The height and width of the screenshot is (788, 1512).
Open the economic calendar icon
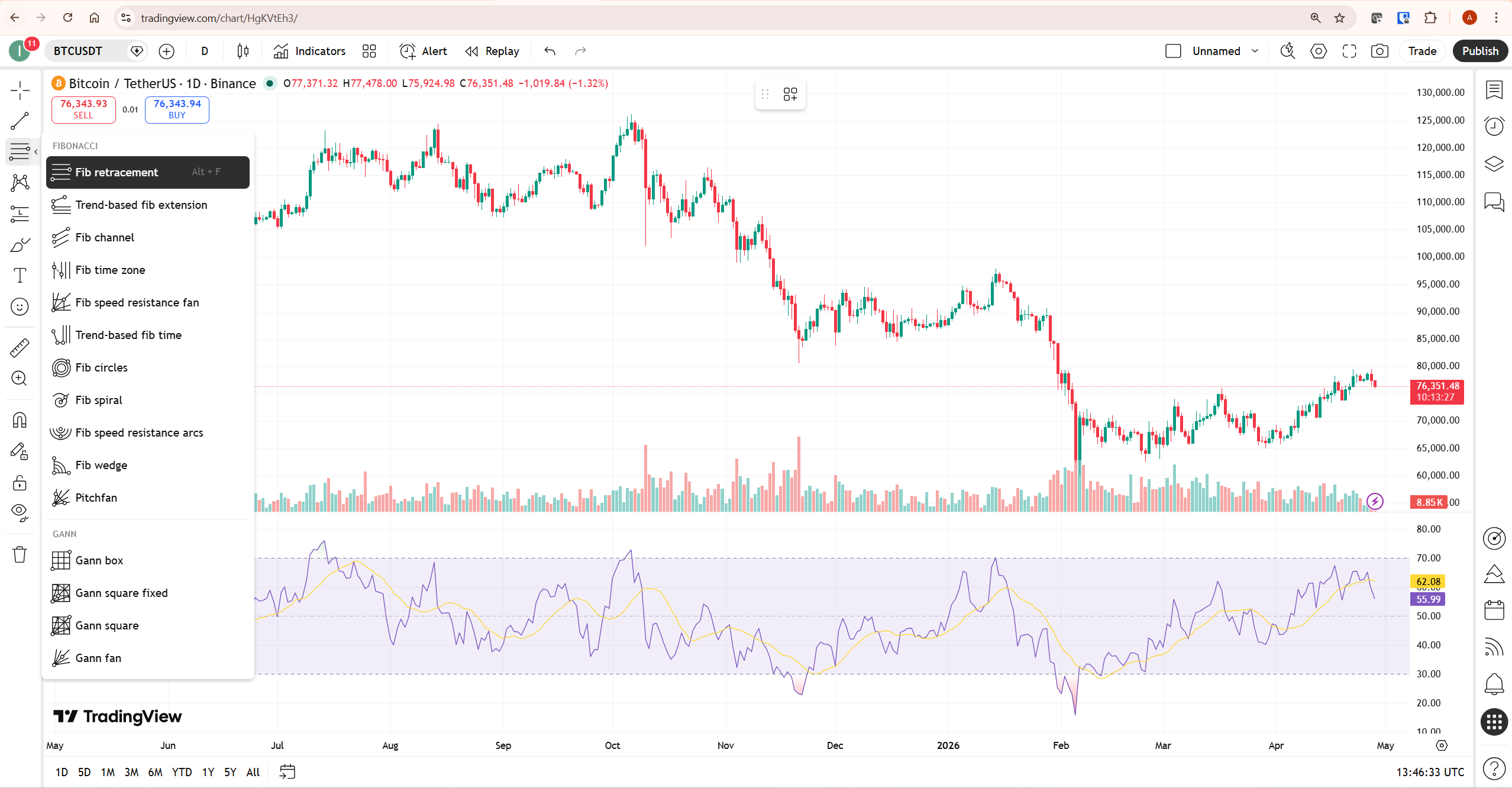(1494, 611)
